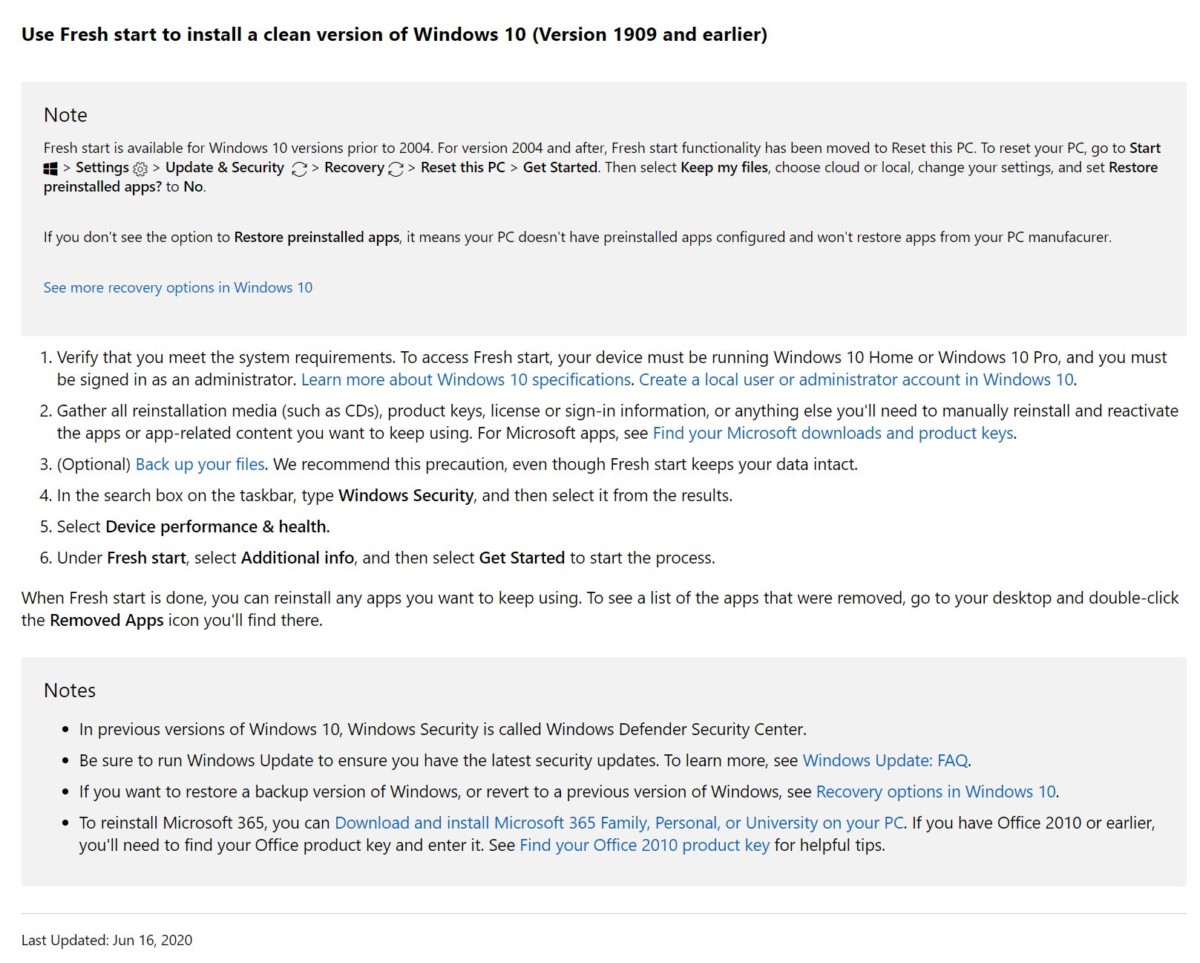Open Find your Office 2010 product key link

pos(645,845)
